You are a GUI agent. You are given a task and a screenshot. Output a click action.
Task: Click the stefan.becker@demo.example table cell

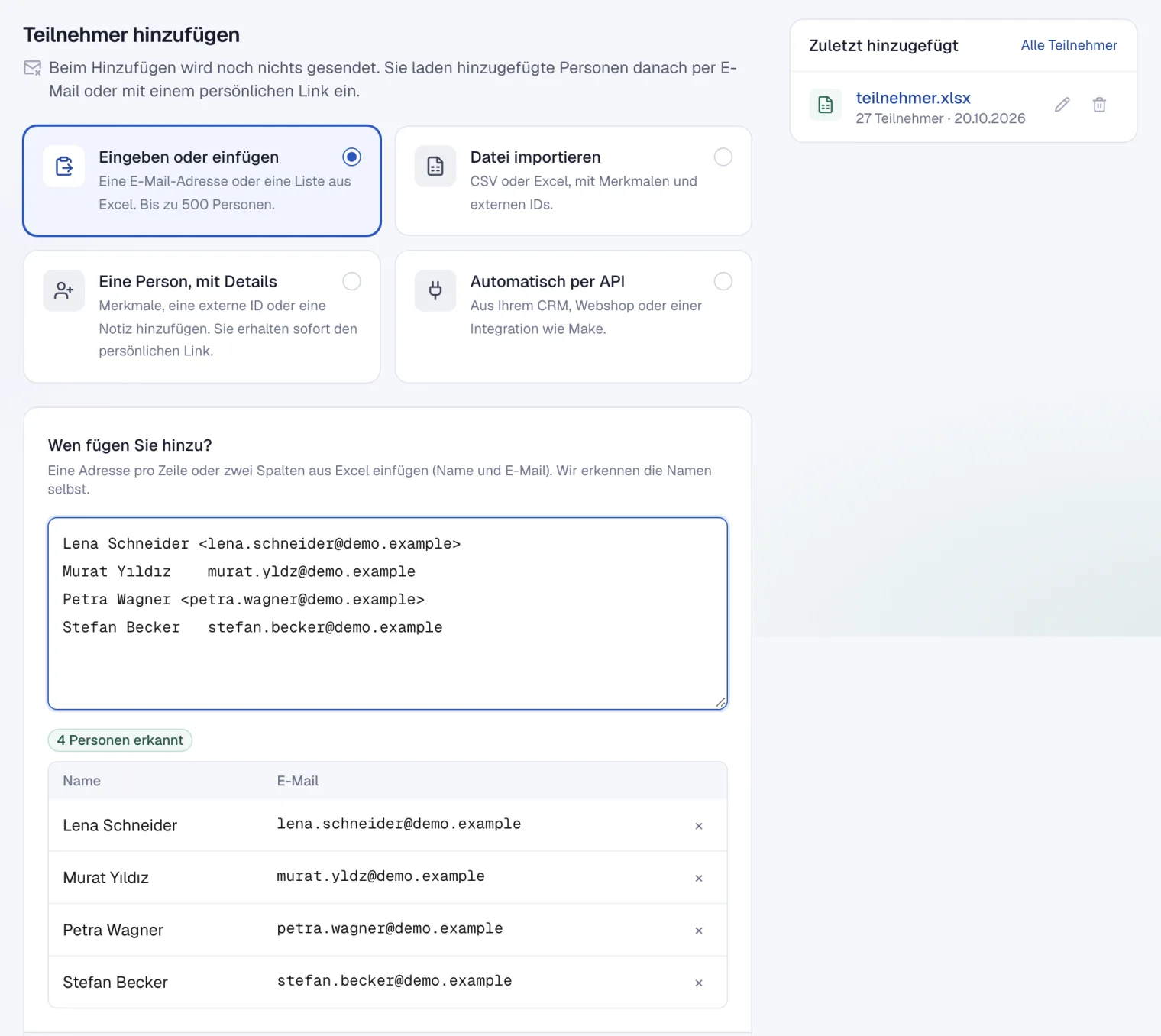tap(394, 980)
